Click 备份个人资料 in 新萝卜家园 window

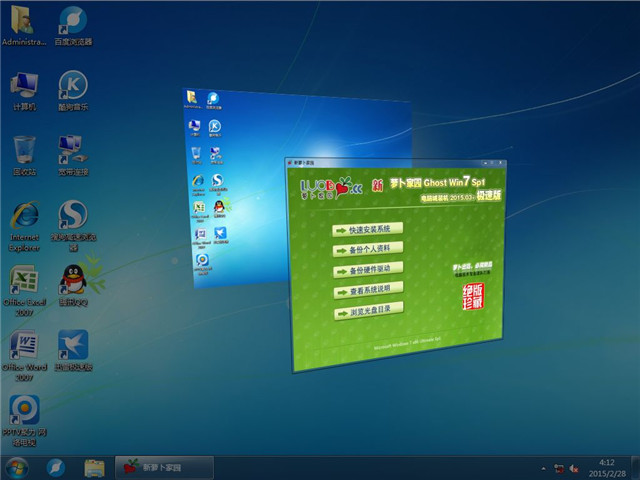[x=368, y=249]
